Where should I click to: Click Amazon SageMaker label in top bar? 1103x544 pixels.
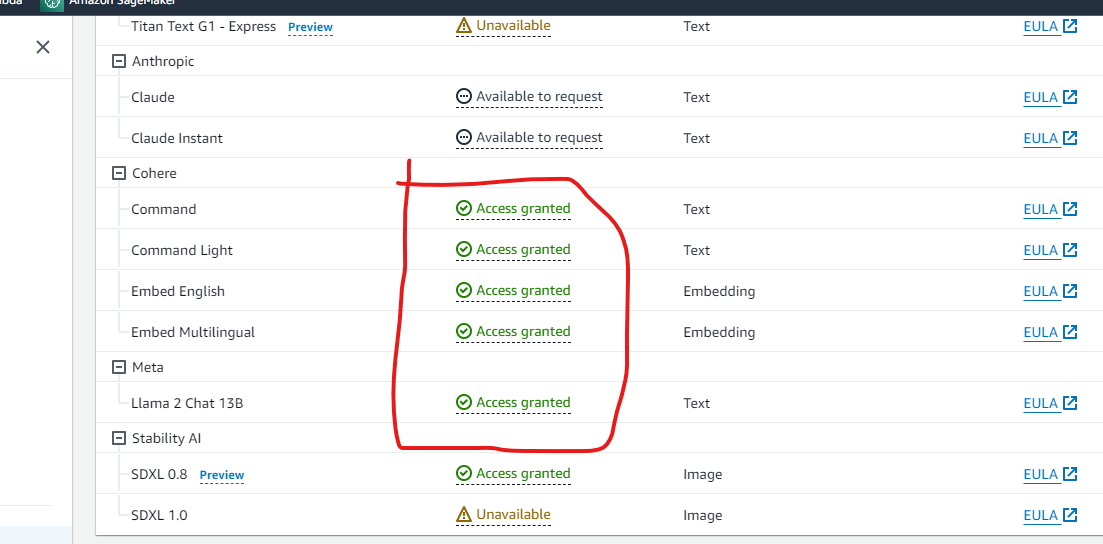pyautogui.click(x=122, y=3)
